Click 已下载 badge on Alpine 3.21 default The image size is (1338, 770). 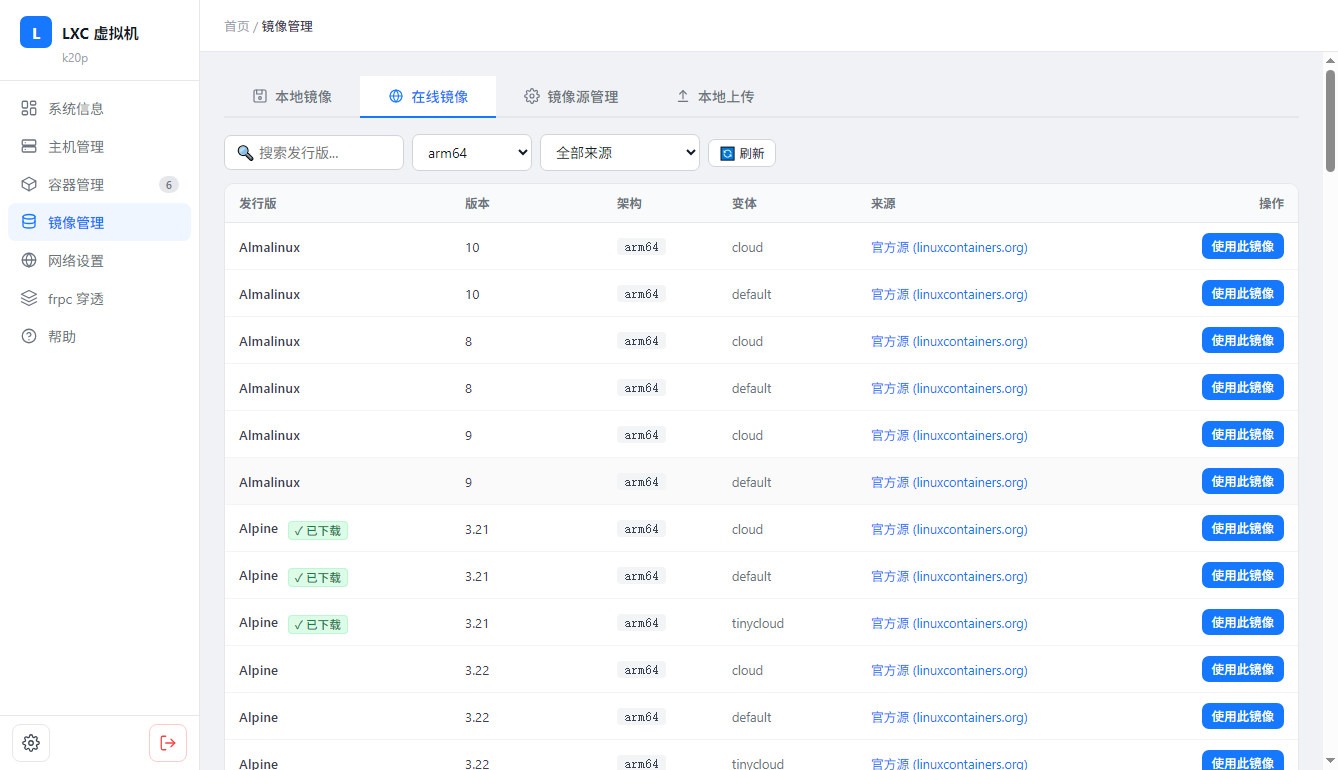click(318, 577)
